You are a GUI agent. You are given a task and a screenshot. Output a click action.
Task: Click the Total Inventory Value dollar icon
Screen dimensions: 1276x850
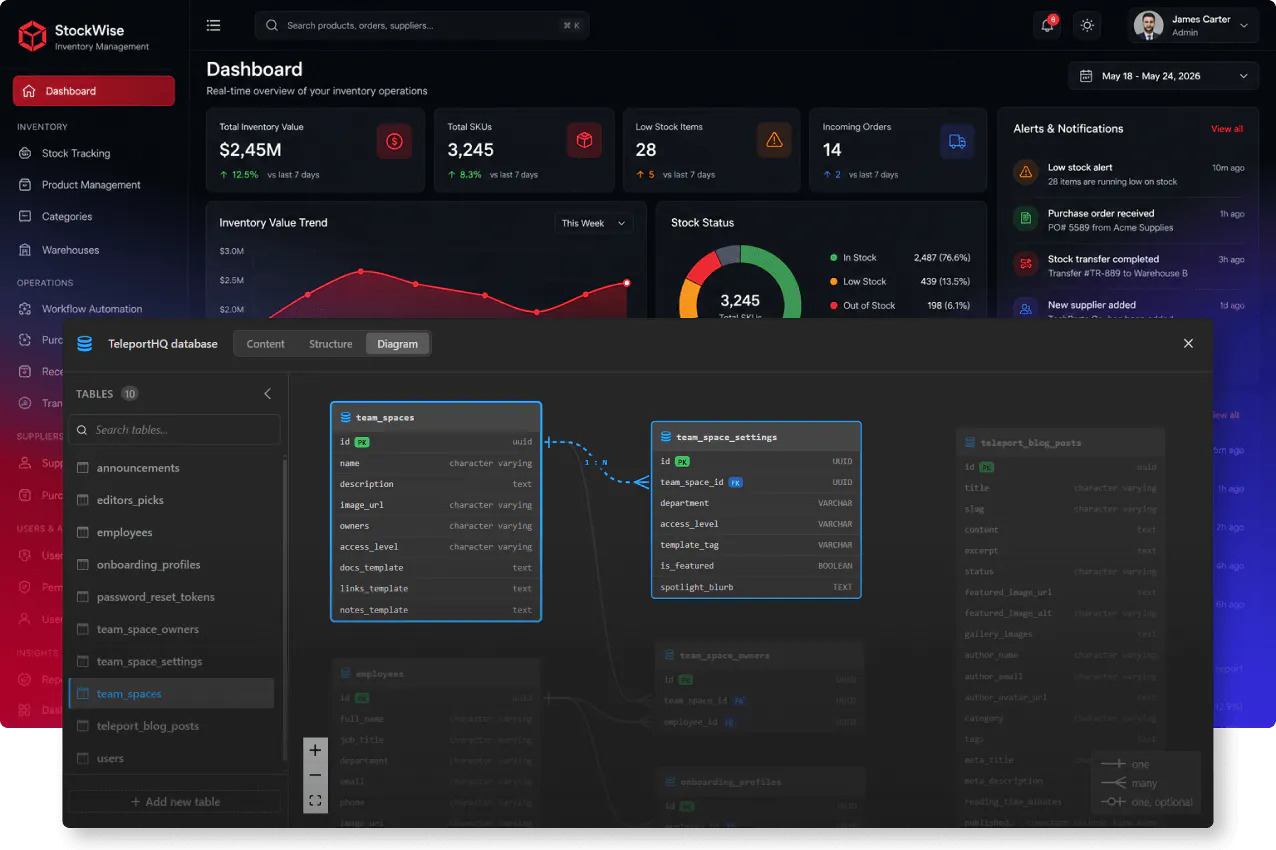(x=394, y=141)
